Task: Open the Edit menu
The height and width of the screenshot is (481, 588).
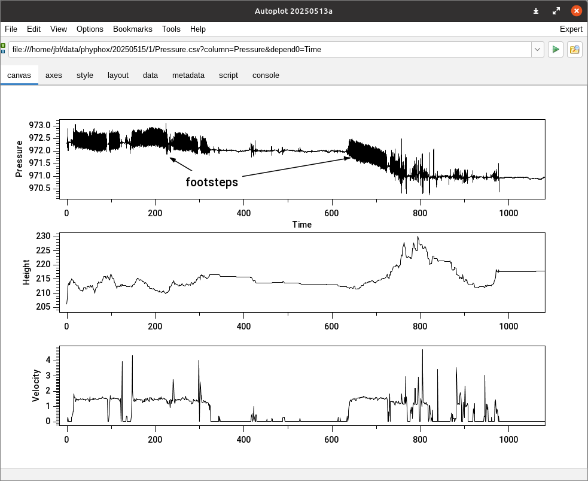Action: 34,29
